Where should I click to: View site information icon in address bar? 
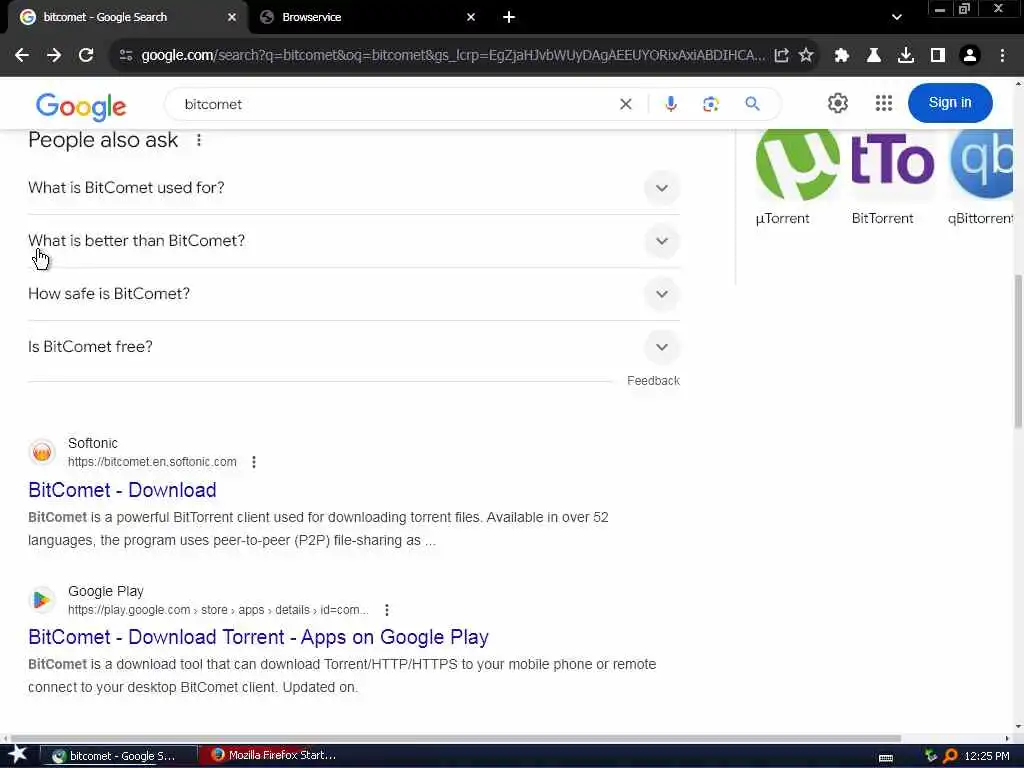[126, 56]
